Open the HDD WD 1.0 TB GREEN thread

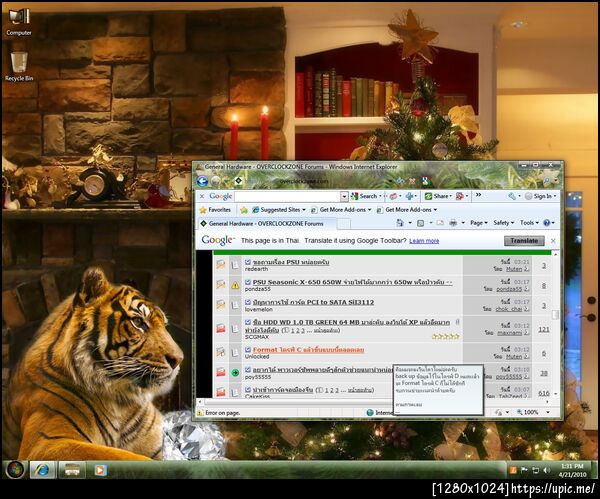[351, 322]
